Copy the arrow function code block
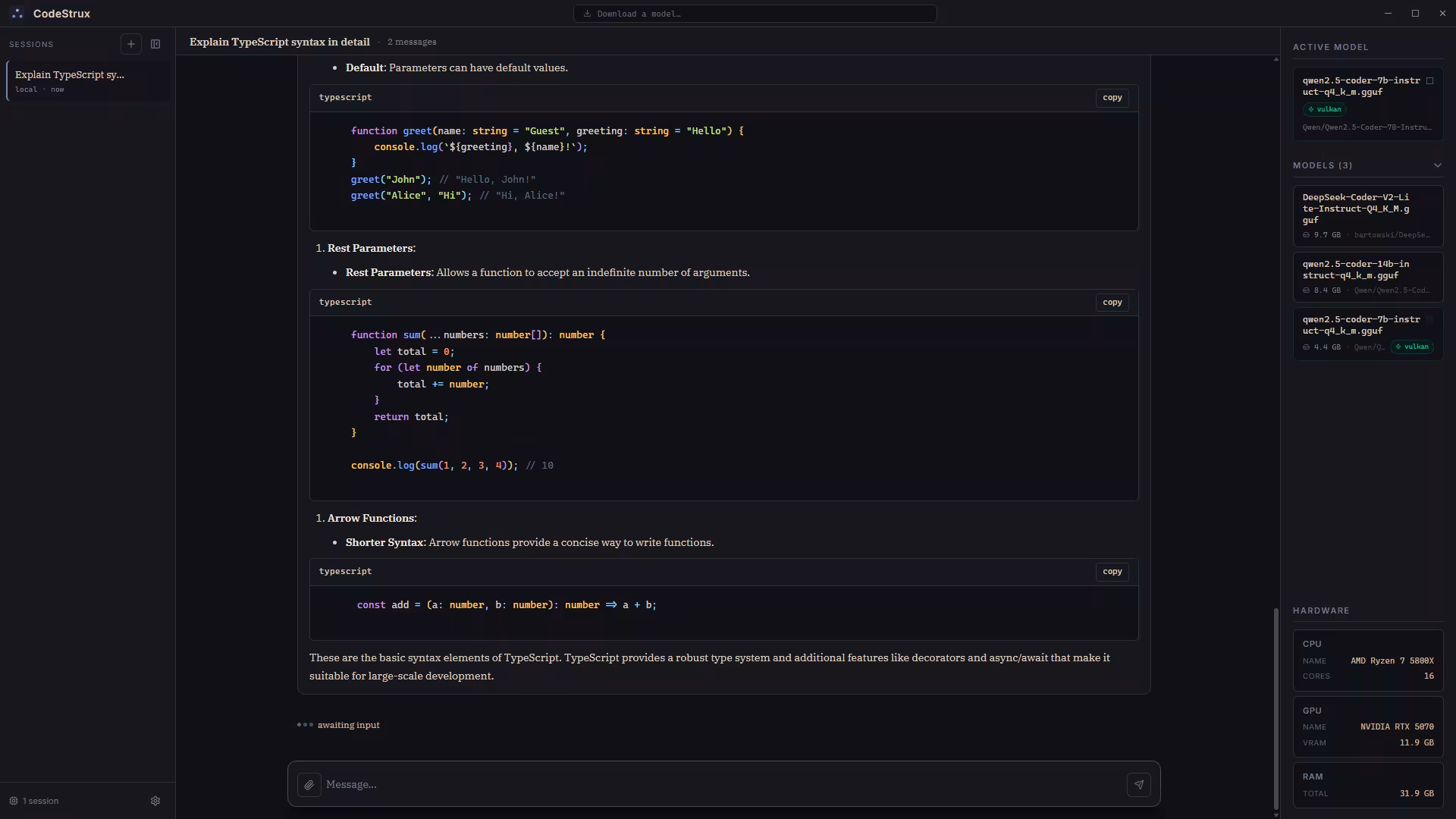 (x=1112, y=572)
